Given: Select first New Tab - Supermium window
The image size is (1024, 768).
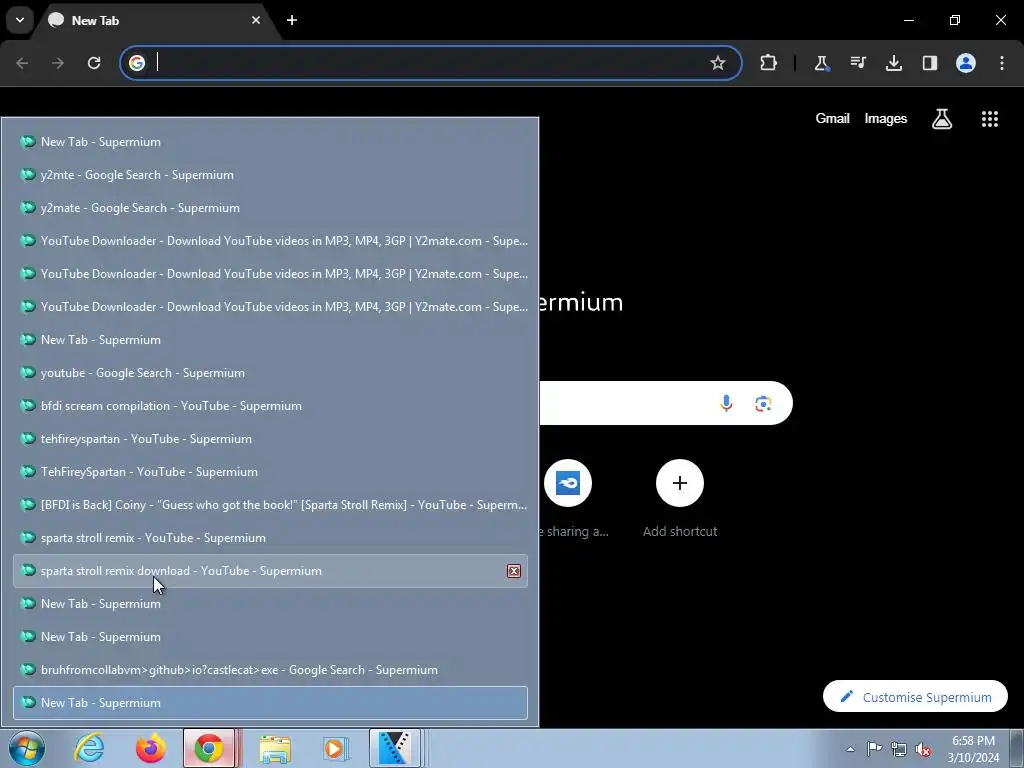Looking at the screenshot, I should click(x=270, y=142).
